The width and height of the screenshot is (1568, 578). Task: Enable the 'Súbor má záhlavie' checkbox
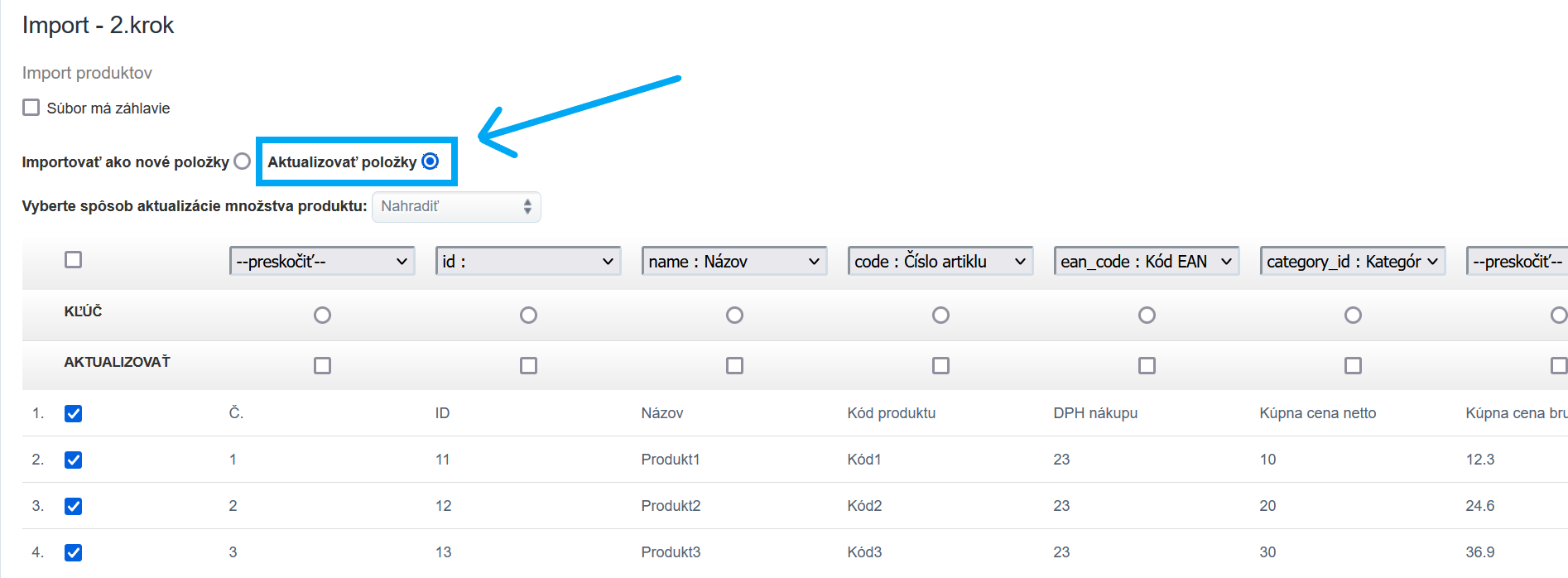click(x=31, y=108)
